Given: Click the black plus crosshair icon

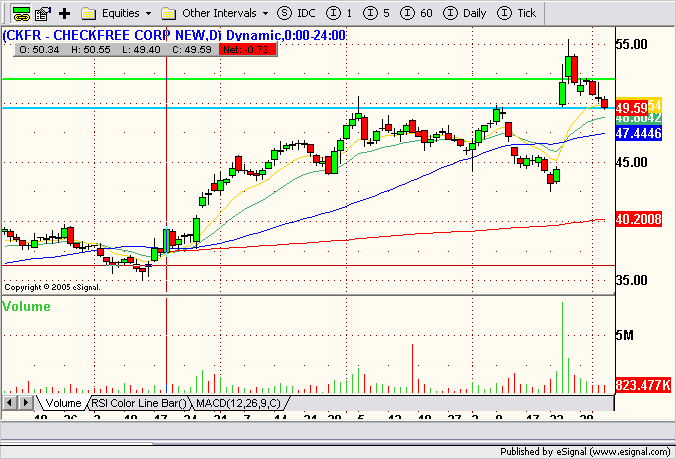Looking at the screenshot, I should (65, 14).
